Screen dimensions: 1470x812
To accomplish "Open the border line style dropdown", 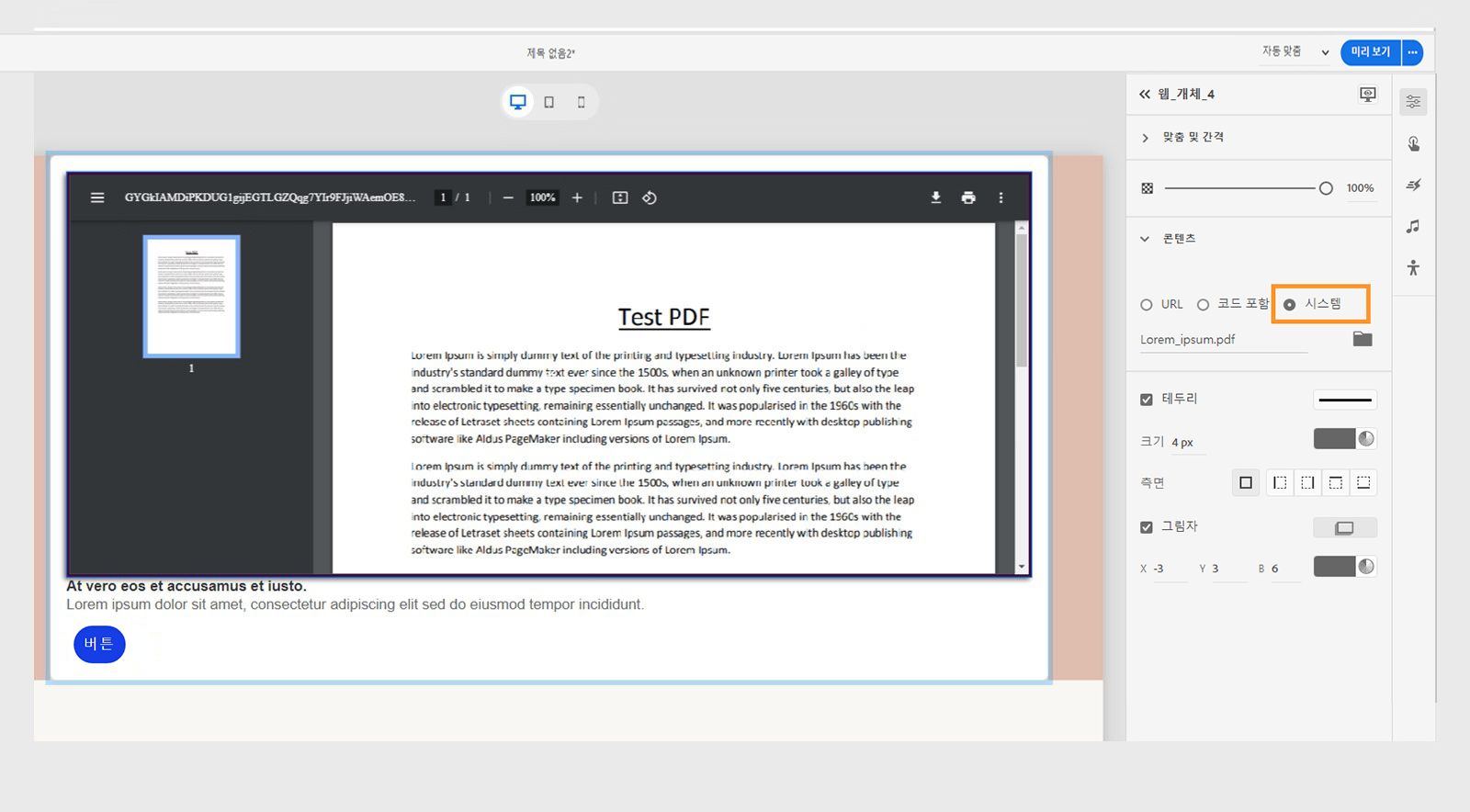I will click(1344, 400).
